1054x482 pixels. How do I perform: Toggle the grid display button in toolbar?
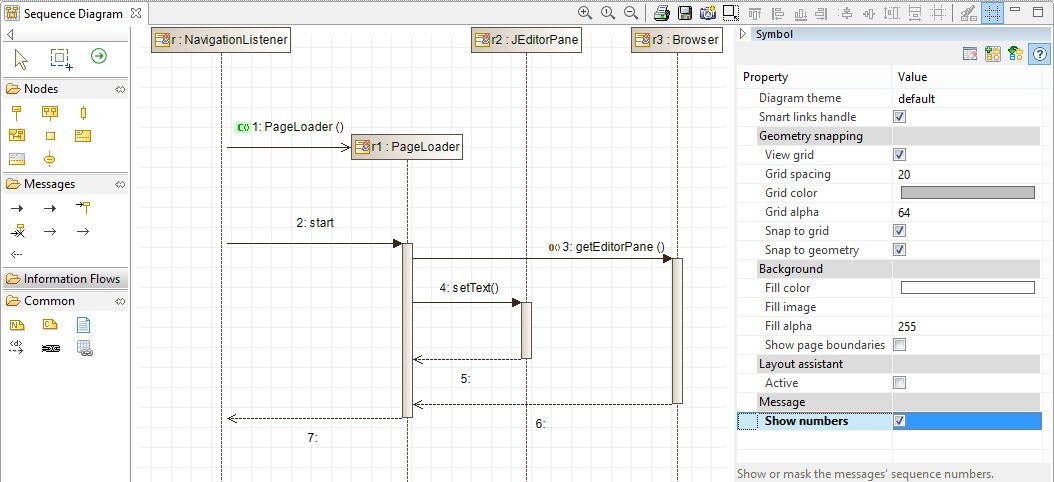pos(992,13)
